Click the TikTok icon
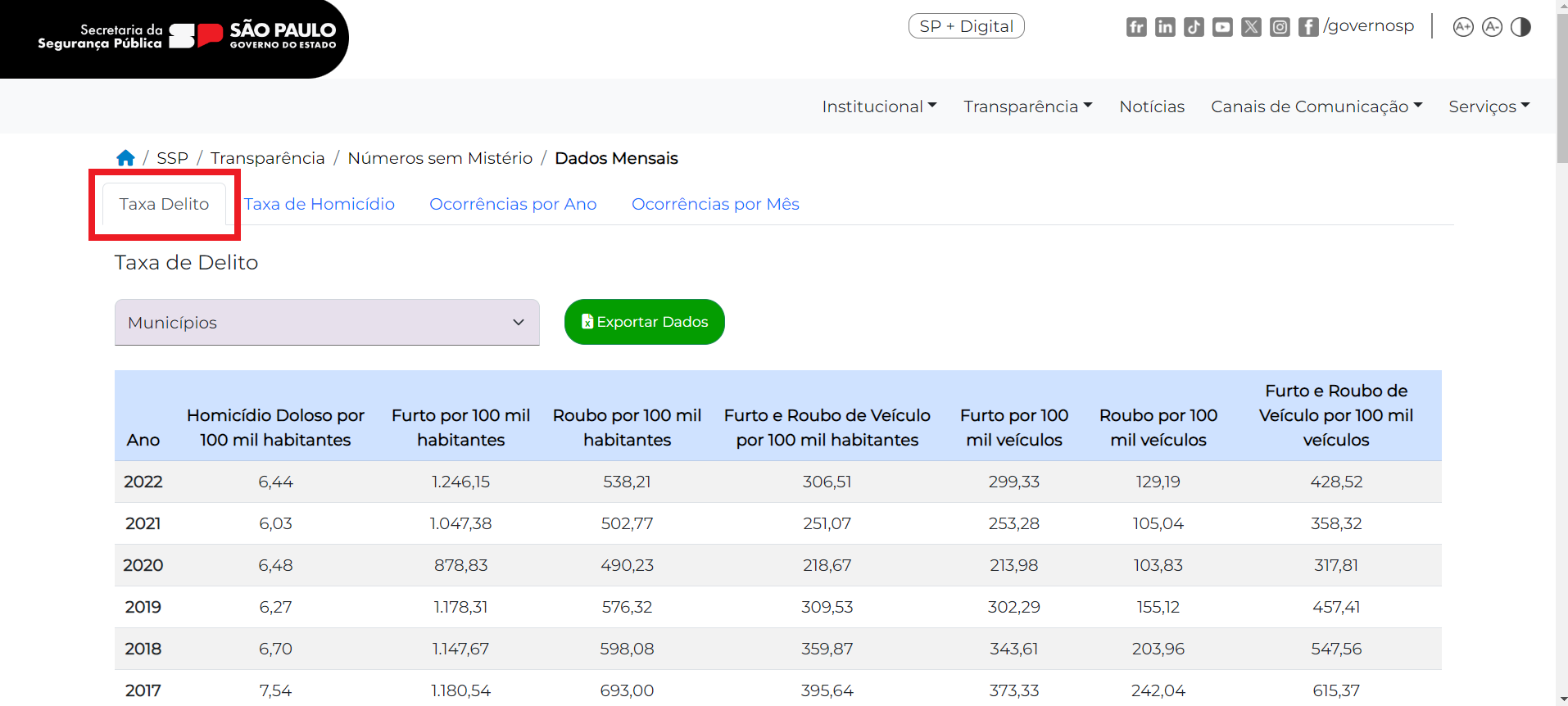 coord(1194,27)
